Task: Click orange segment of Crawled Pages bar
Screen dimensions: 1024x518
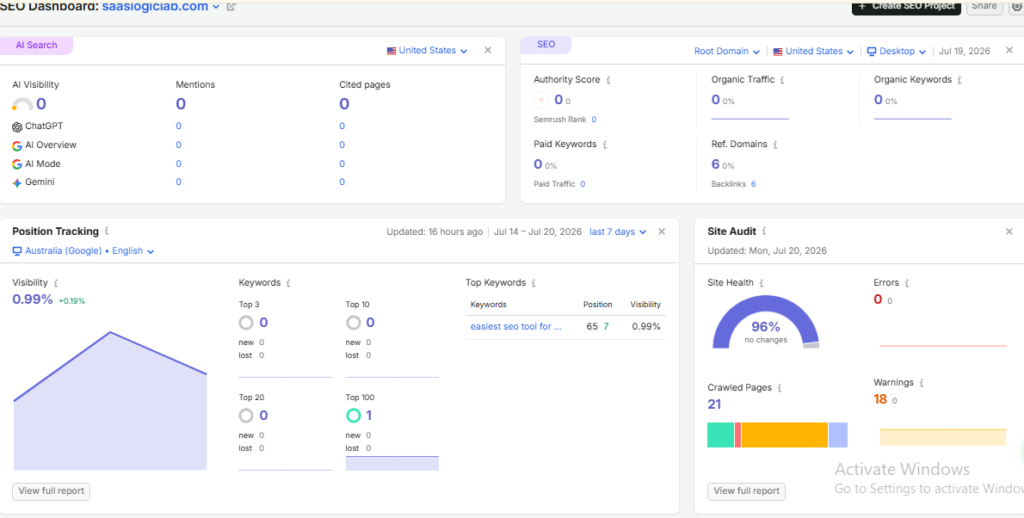Action: (784, 435)
